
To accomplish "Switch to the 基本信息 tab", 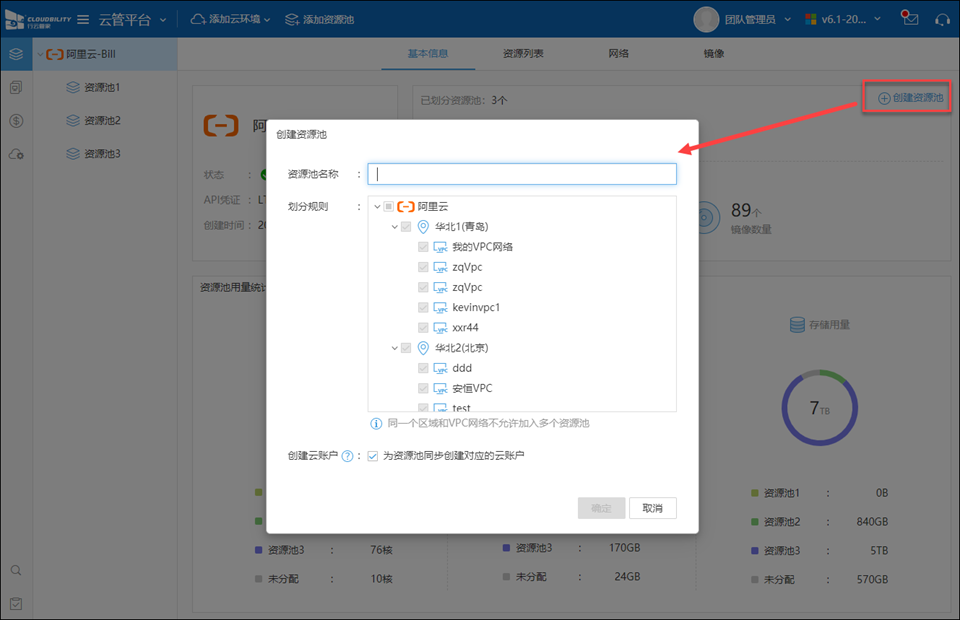I will [x=428, y=53].
